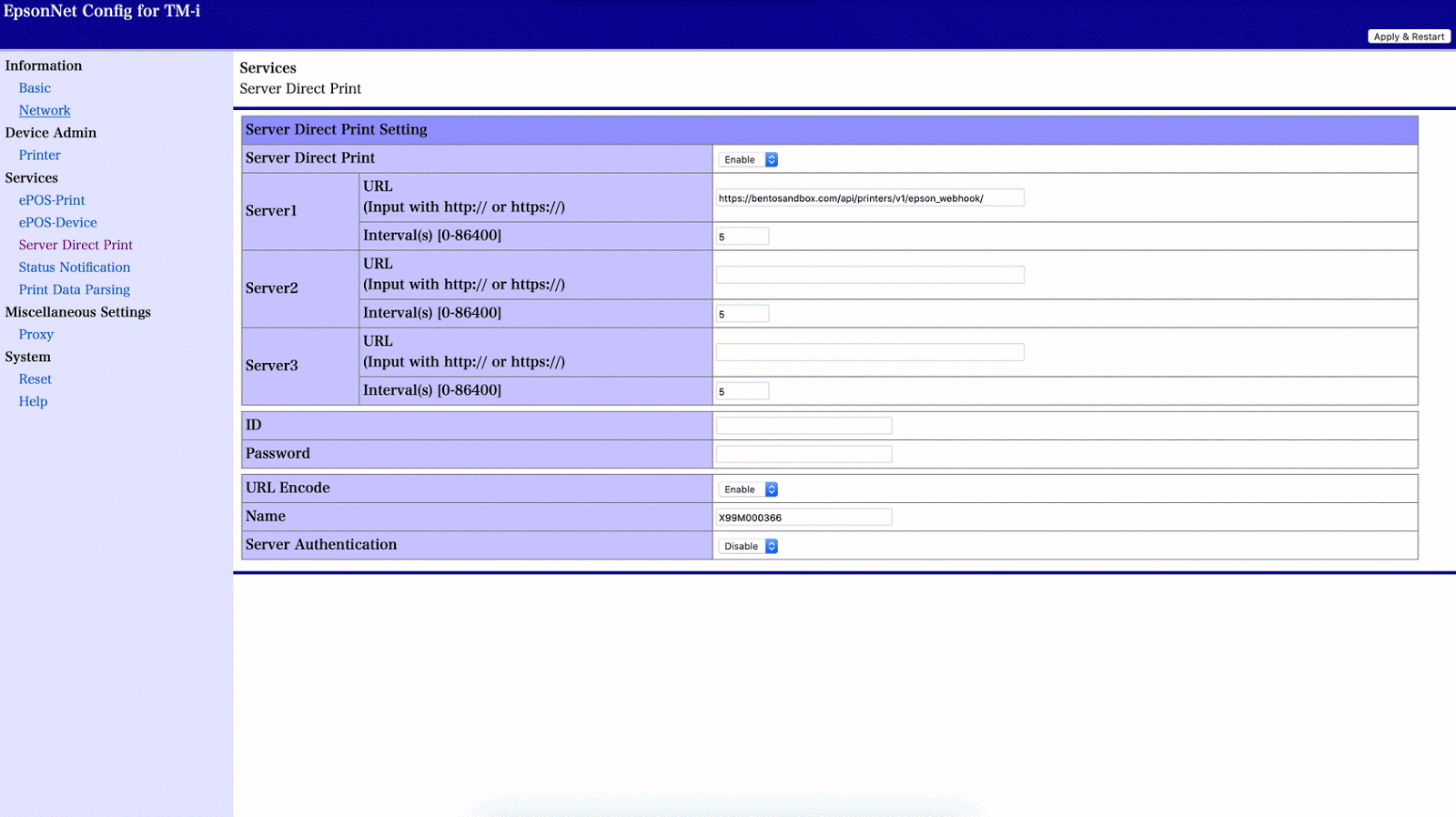The width and height of the screenshot is (1456, 817).
Task: Click the Server2 Interval input field
Action: pos(743,314)
